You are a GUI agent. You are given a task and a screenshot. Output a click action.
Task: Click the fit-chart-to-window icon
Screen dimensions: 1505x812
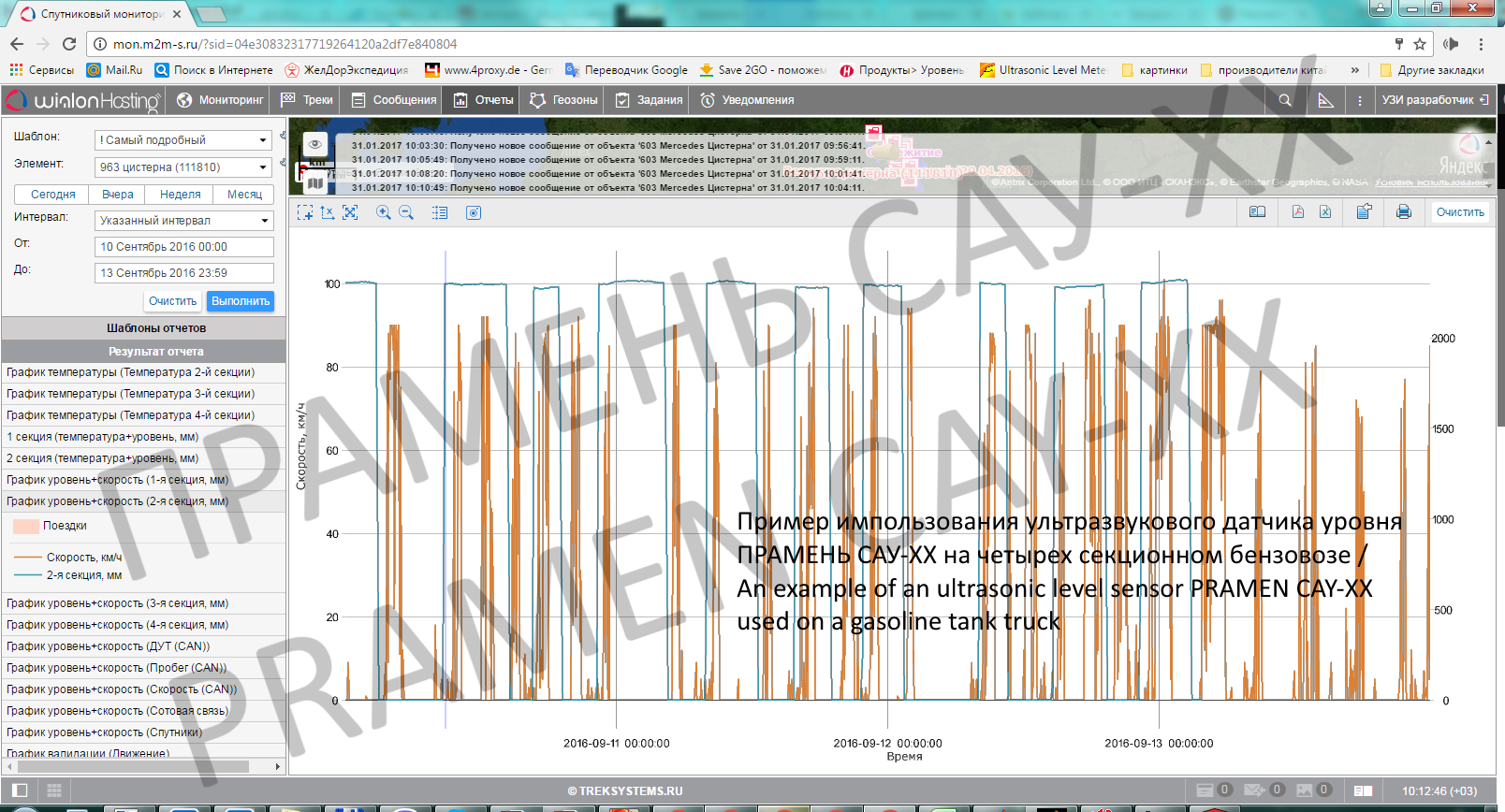click(x=350, y=213)
